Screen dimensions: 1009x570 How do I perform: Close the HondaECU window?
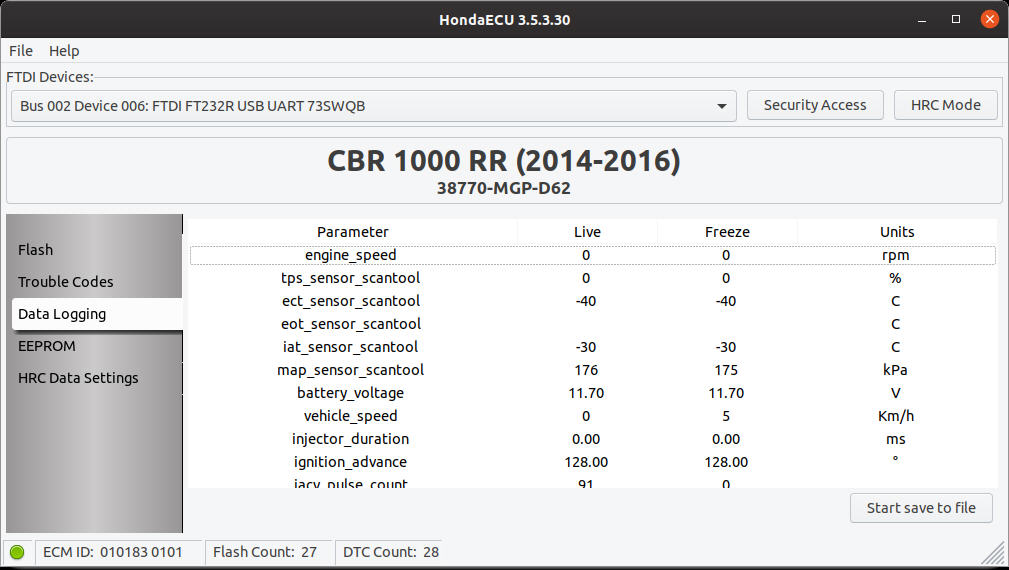click(990, 19)
